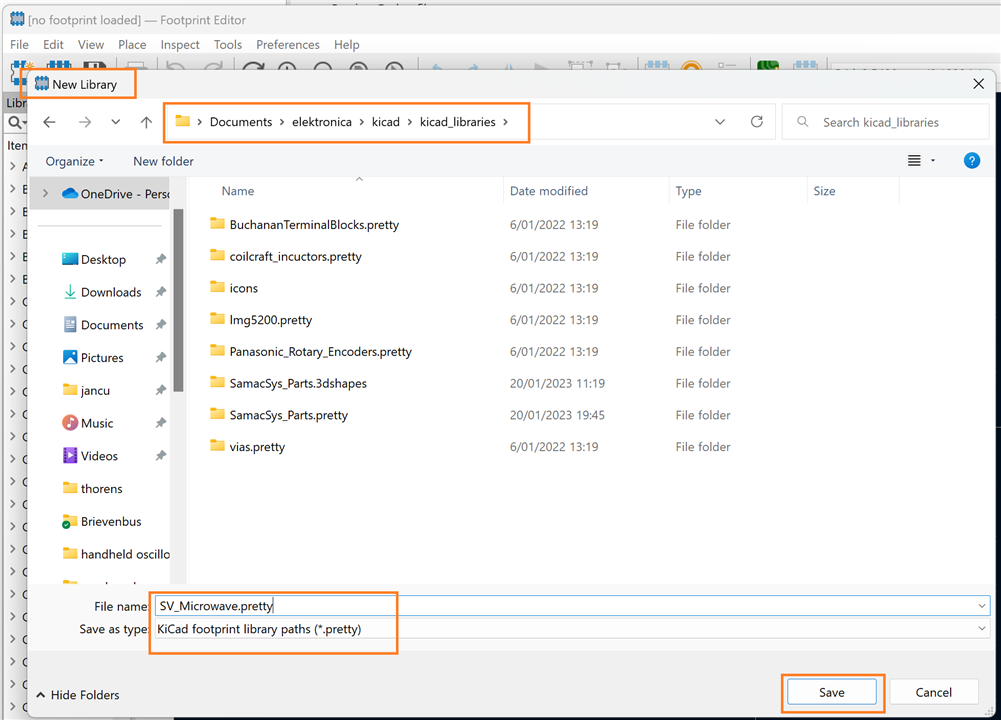Sort files by Date modified column header

tap(548, 191)
